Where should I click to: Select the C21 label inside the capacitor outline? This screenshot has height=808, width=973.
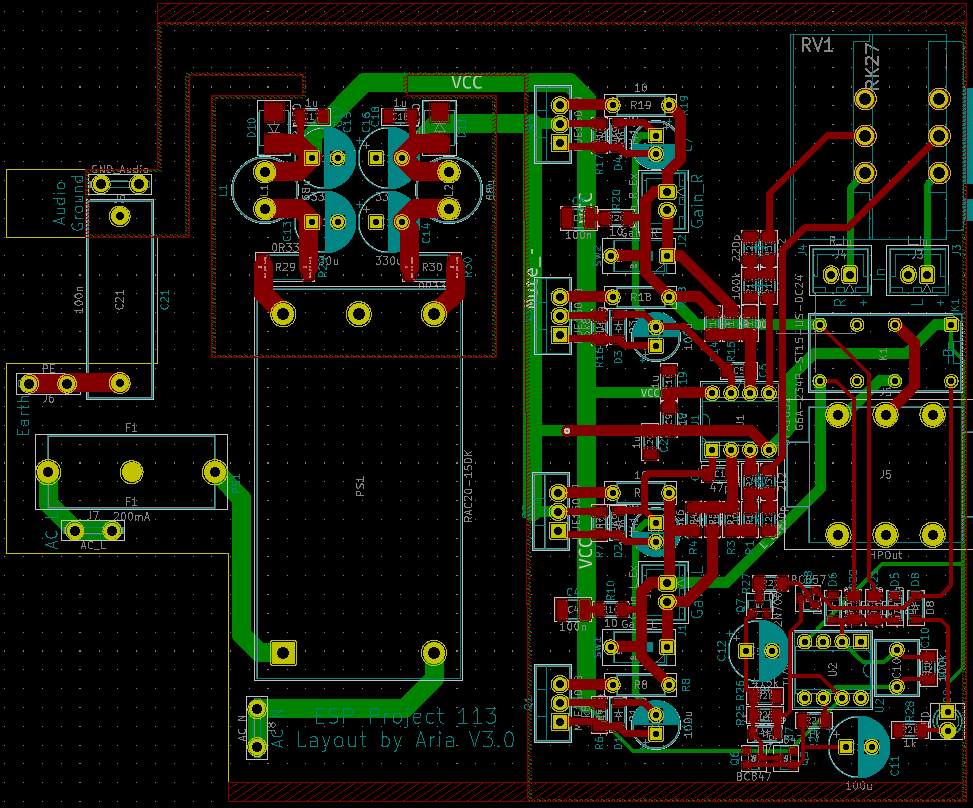[x=120, y=300]
